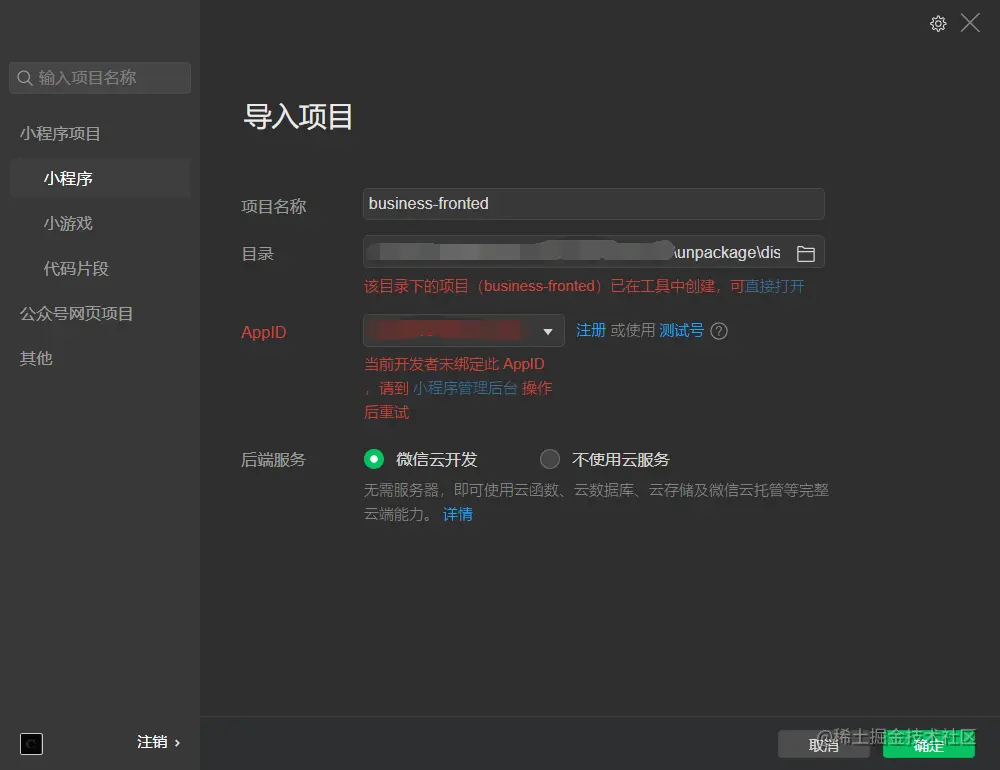Select 其他 in the sidebar
The height and width of the screenshot is (770, 1000).
pyautogui.click(x=35, y=358)
